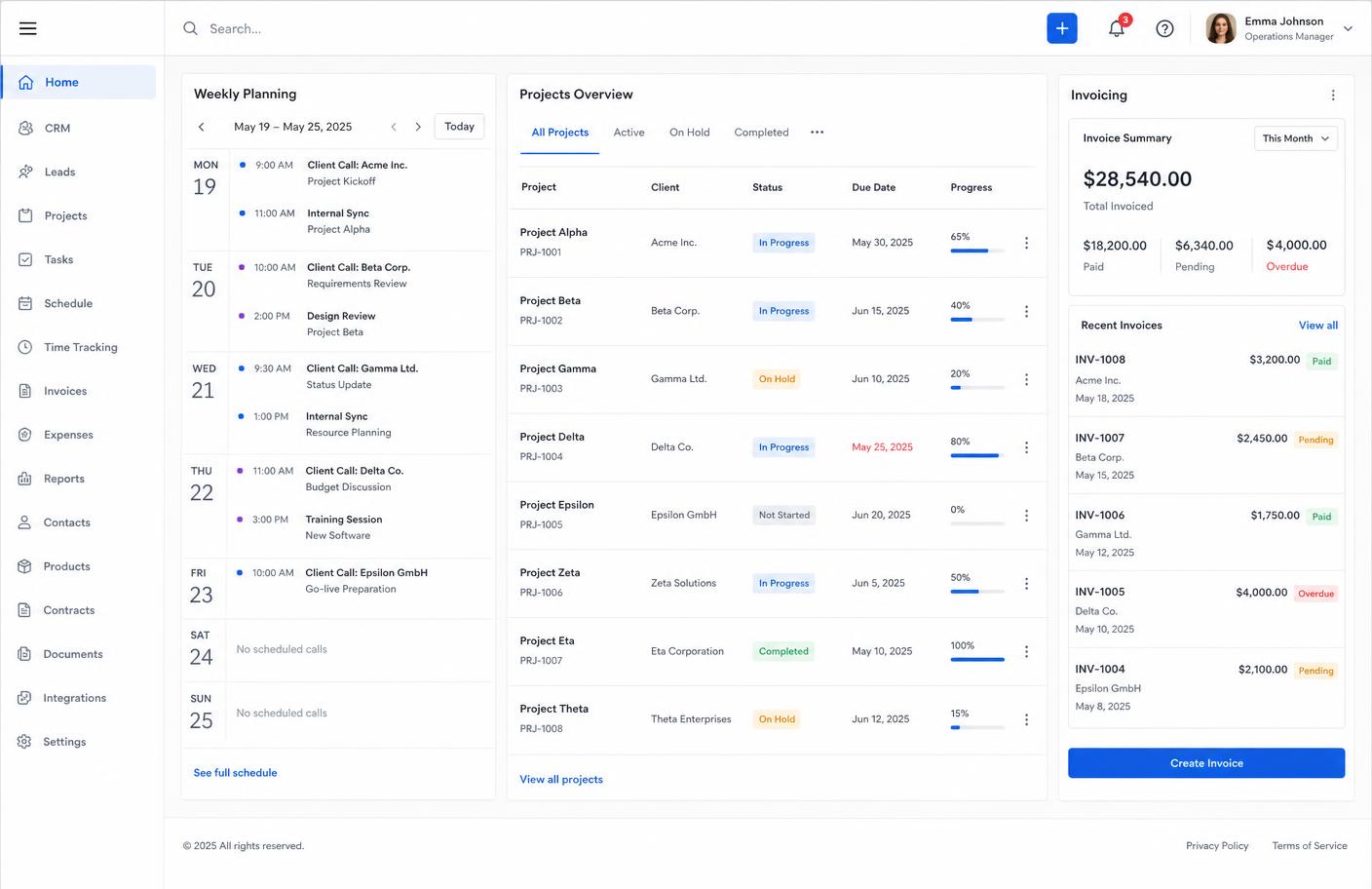This screenshot has height=889, width=1372.
Task: Click Emma Johnson's profile avatar
Action: coord(1221,28)
